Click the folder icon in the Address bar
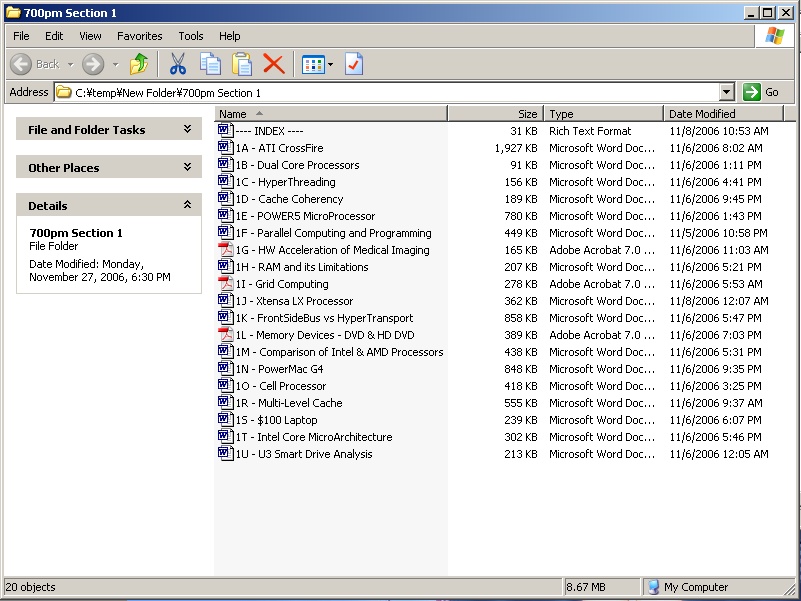Viewport: 801px width, 601px height. coord(64,93)
